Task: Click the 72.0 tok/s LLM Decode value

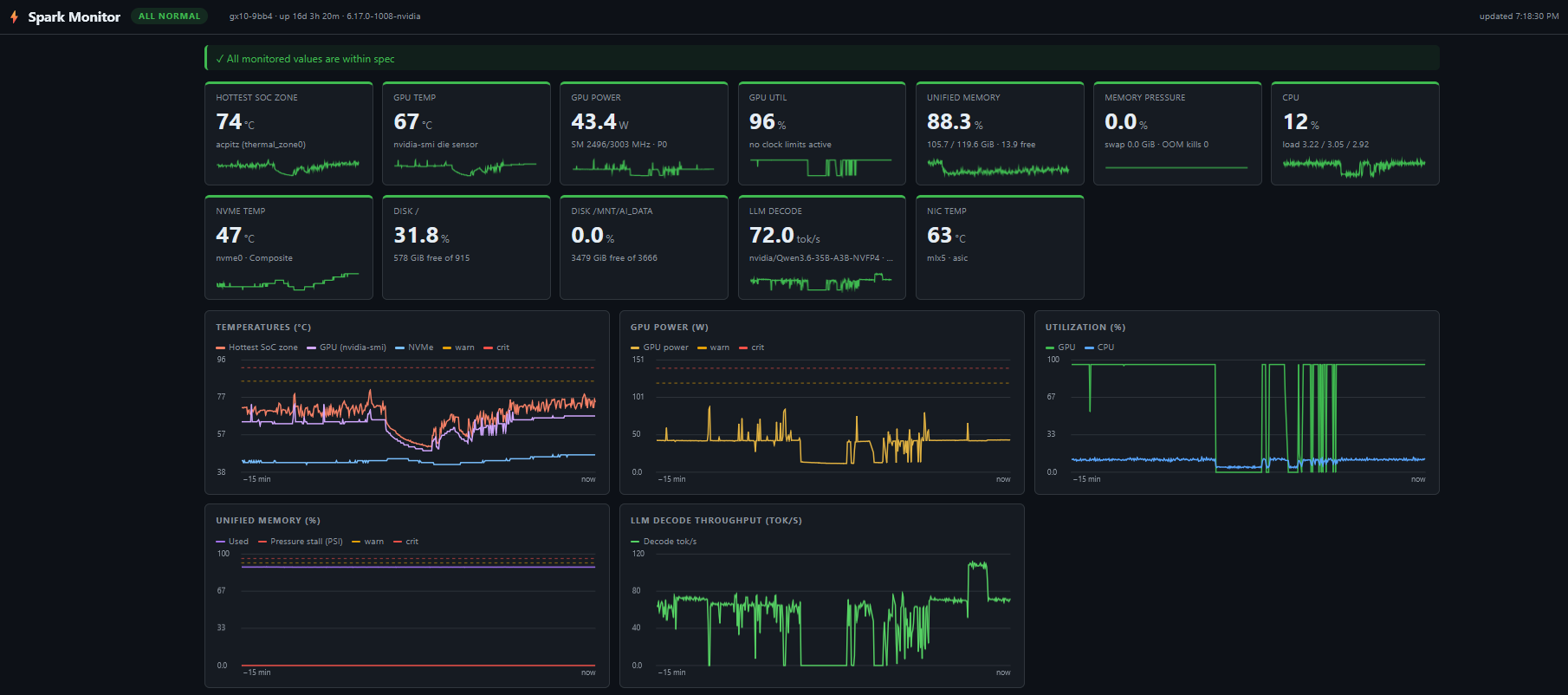Action: pyautogui.click(x=784, y=235)
